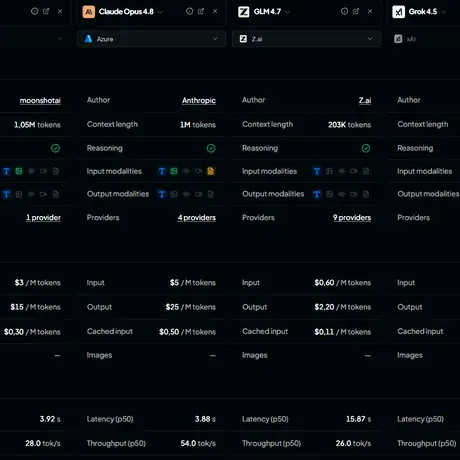Click the Anthropic logo icon
This screenshot has height=460, width=460.
tap(89, 12)
